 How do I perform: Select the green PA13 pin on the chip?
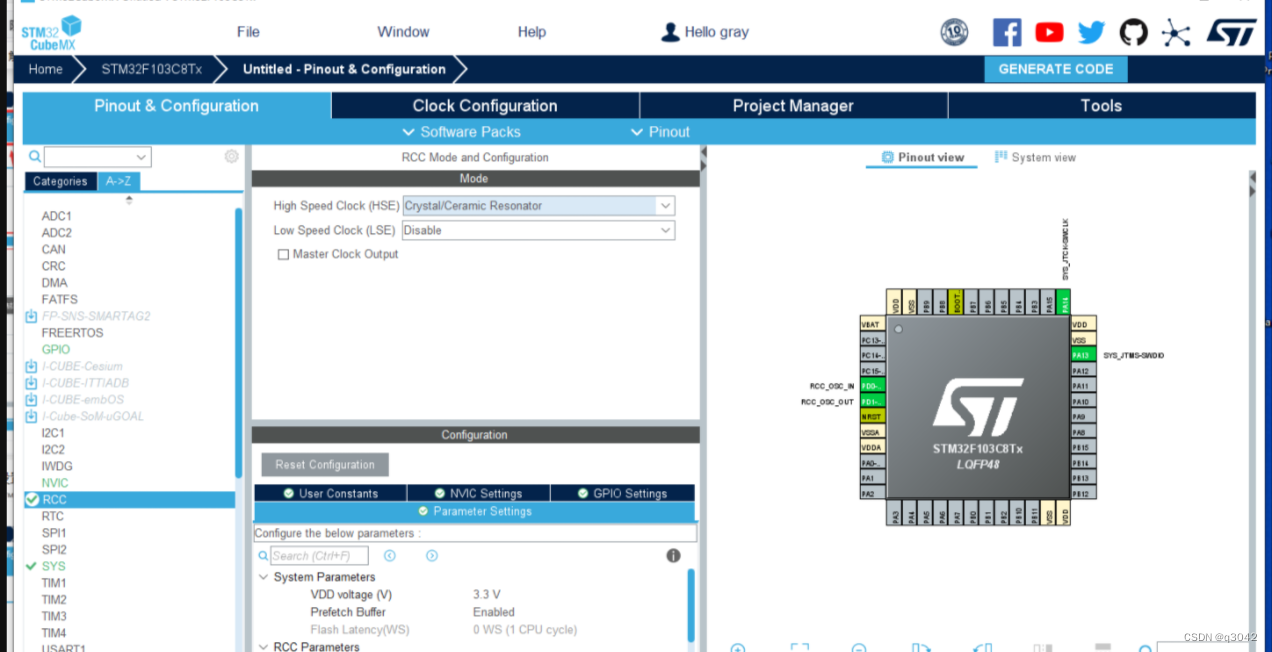(x=1083, y=355)
